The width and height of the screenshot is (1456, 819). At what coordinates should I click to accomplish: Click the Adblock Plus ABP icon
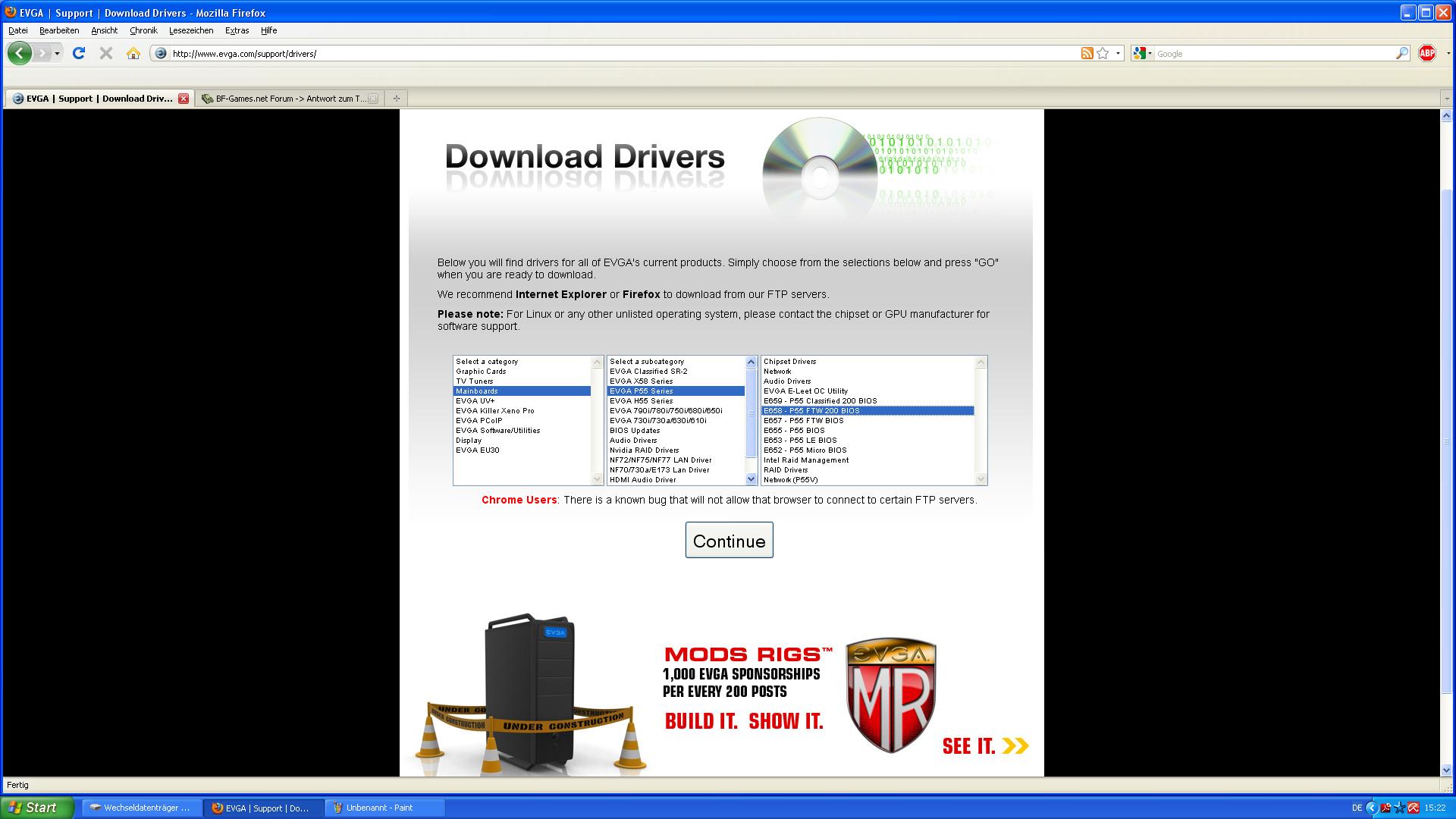coord(1426,53)
